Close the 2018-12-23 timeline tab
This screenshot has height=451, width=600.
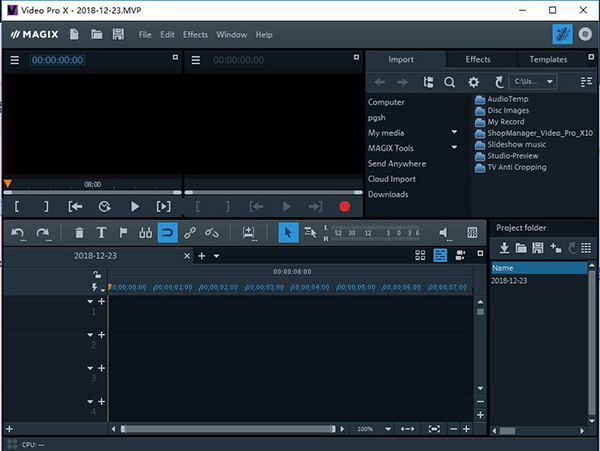pyautogui.click(x=187, y=256)
